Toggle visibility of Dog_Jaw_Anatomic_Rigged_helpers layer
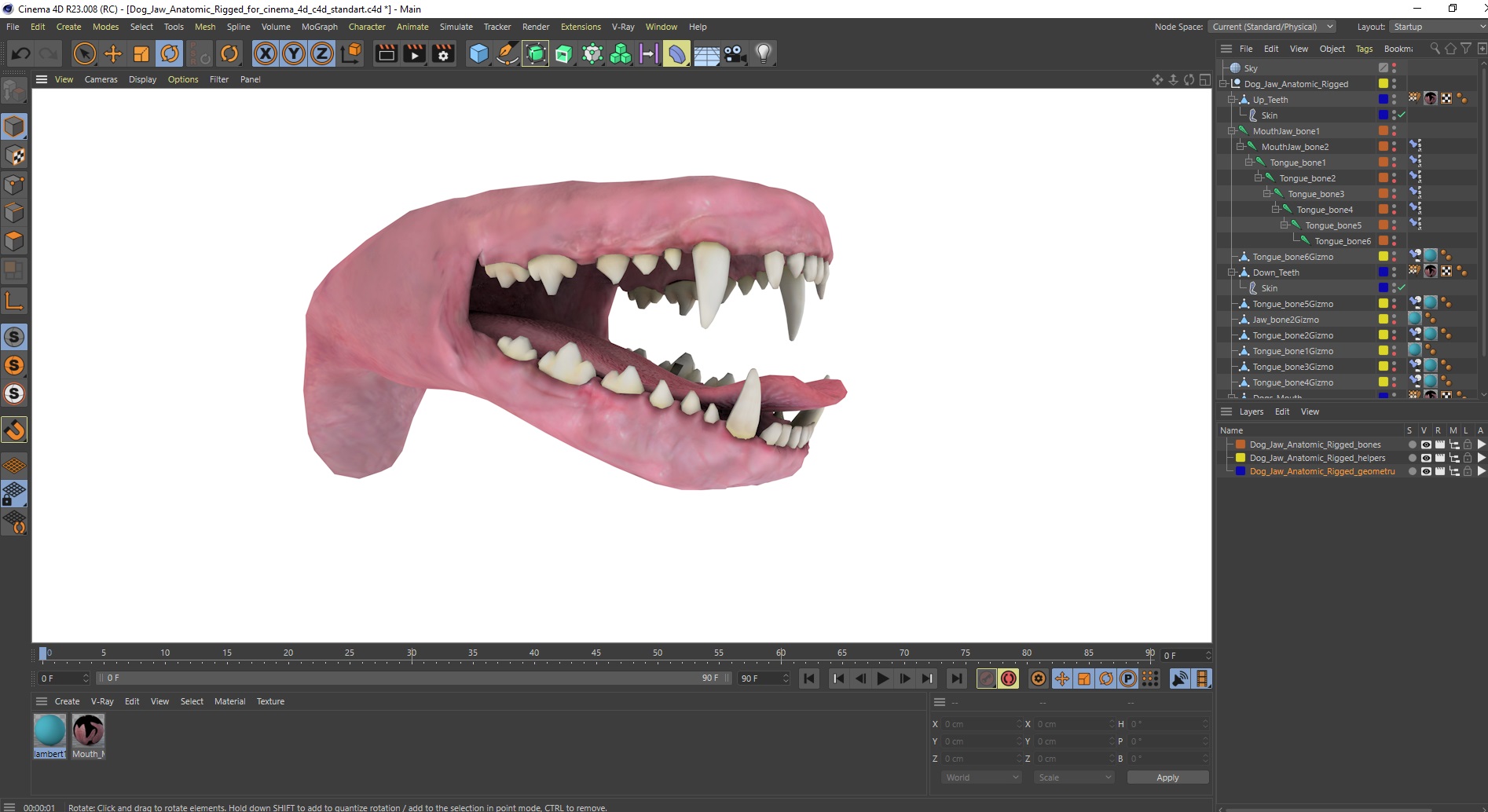Viewport: 1488px width, 812px height. click(1426, 458)
